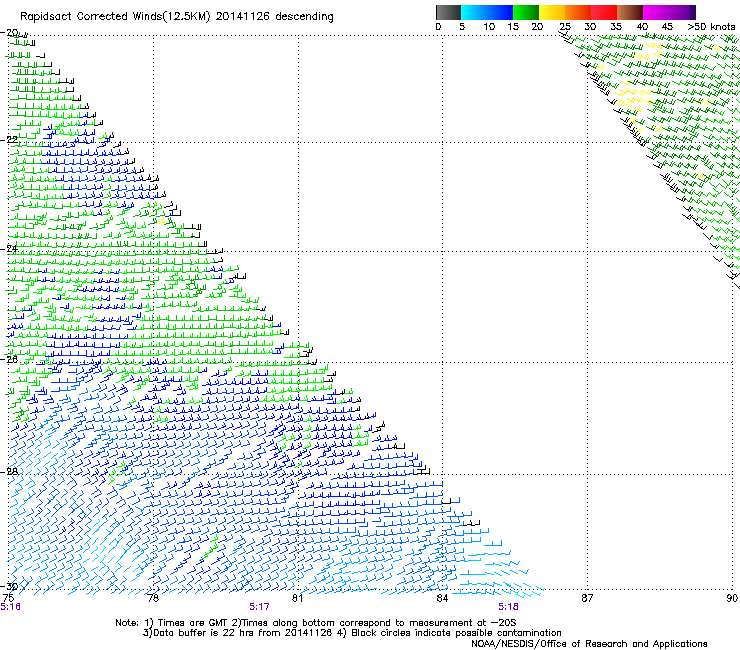Click the purple 5:18 time label near 84

coord(508,607)
